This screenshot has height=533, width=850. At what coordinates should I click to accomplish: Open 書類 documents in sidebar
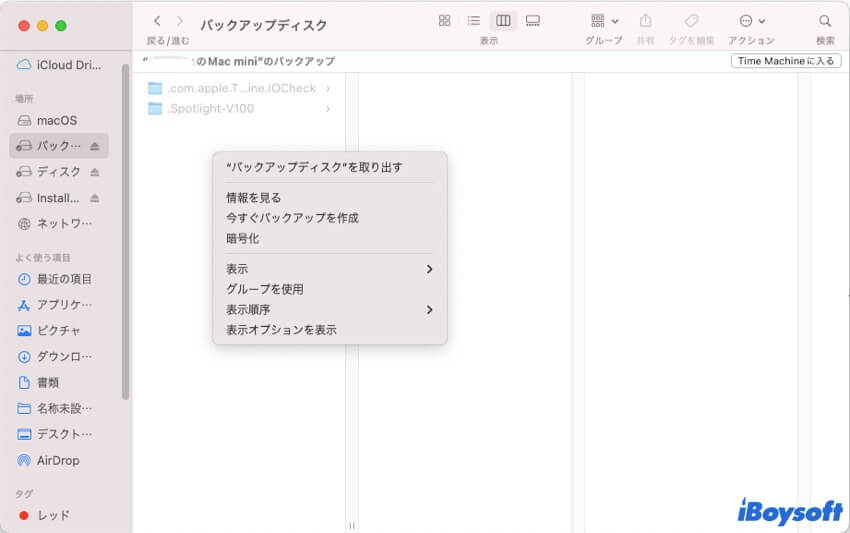pyautogui.click(x=38, y=382)
